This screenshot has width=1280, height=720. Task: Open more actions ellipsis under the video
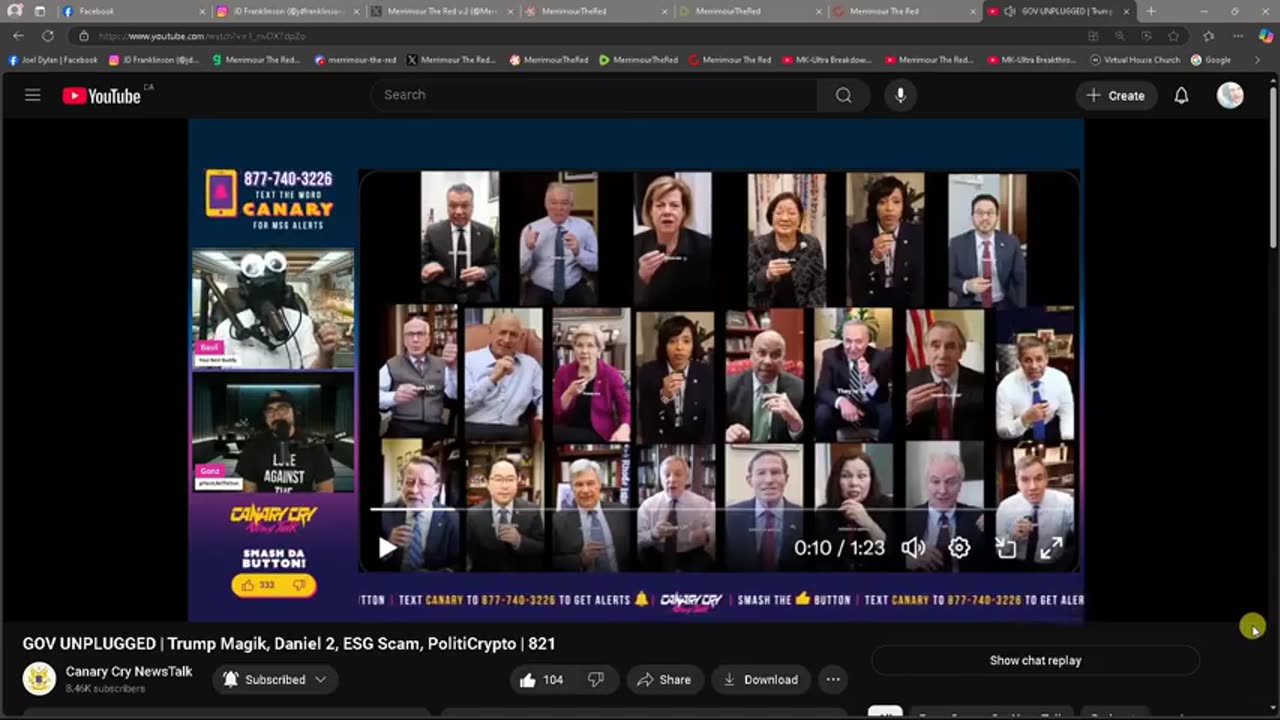[x=833, y=680]
